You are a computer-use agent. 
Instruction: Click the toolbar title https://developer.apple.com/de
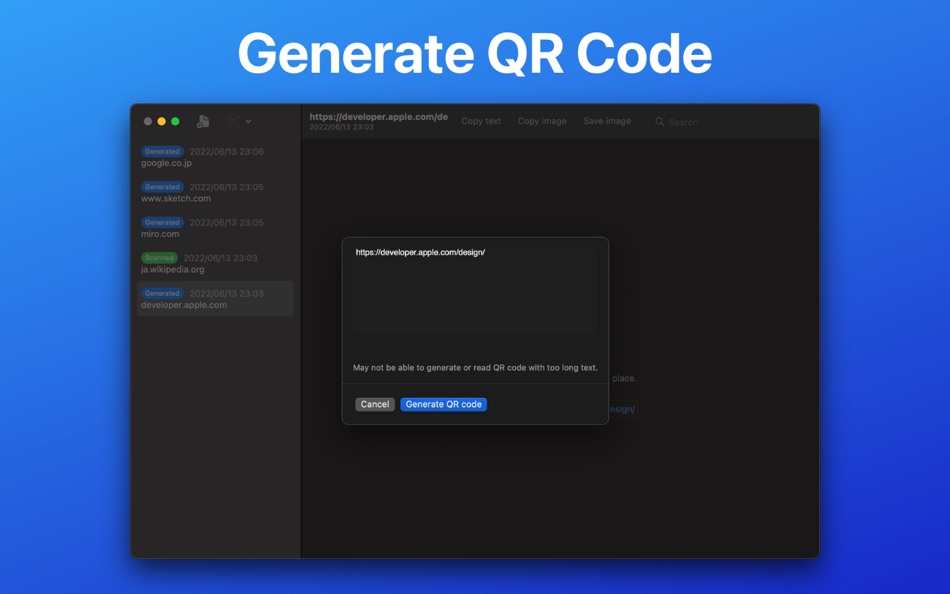(379, 117)
